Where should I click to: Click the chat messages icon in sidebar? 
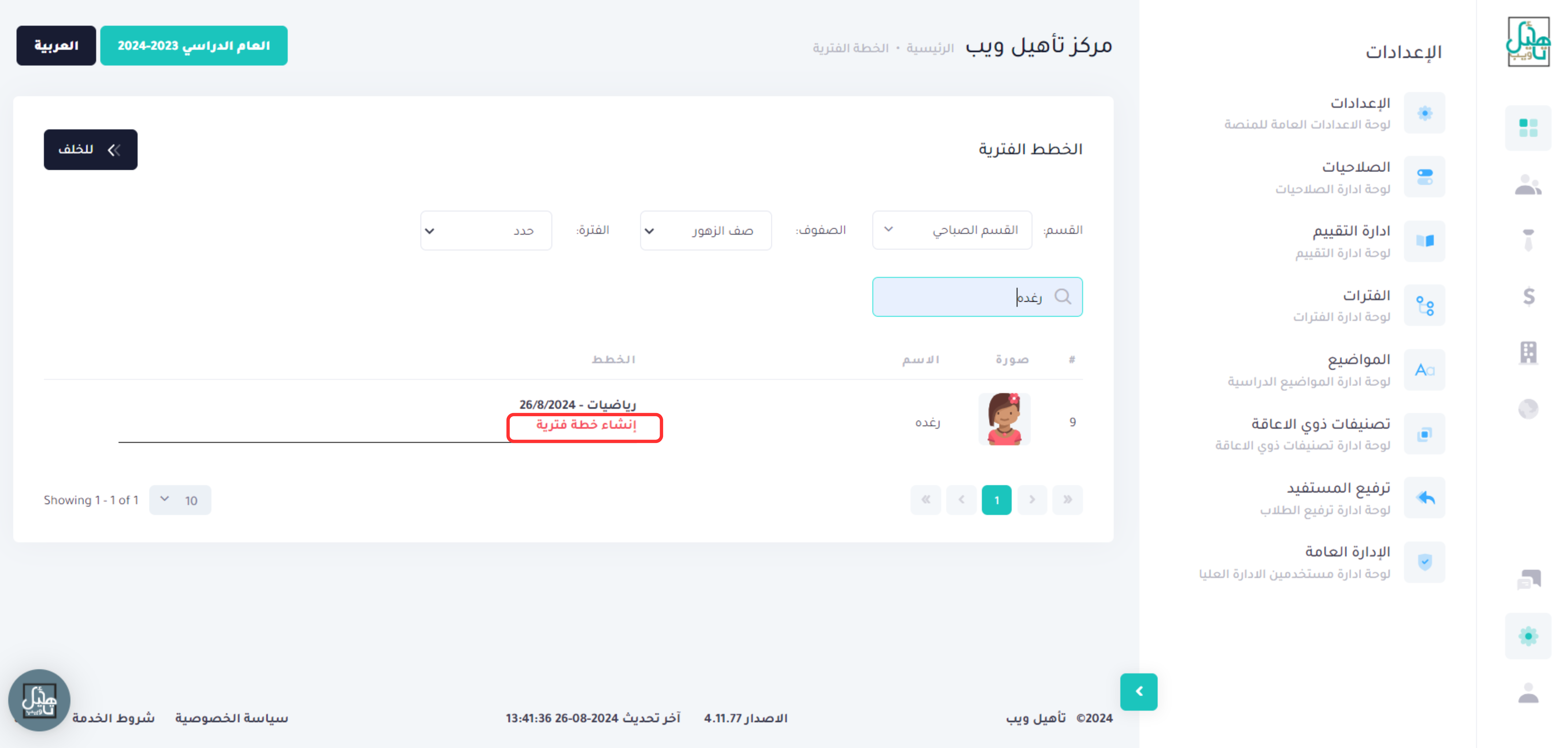coord(1528,579)
